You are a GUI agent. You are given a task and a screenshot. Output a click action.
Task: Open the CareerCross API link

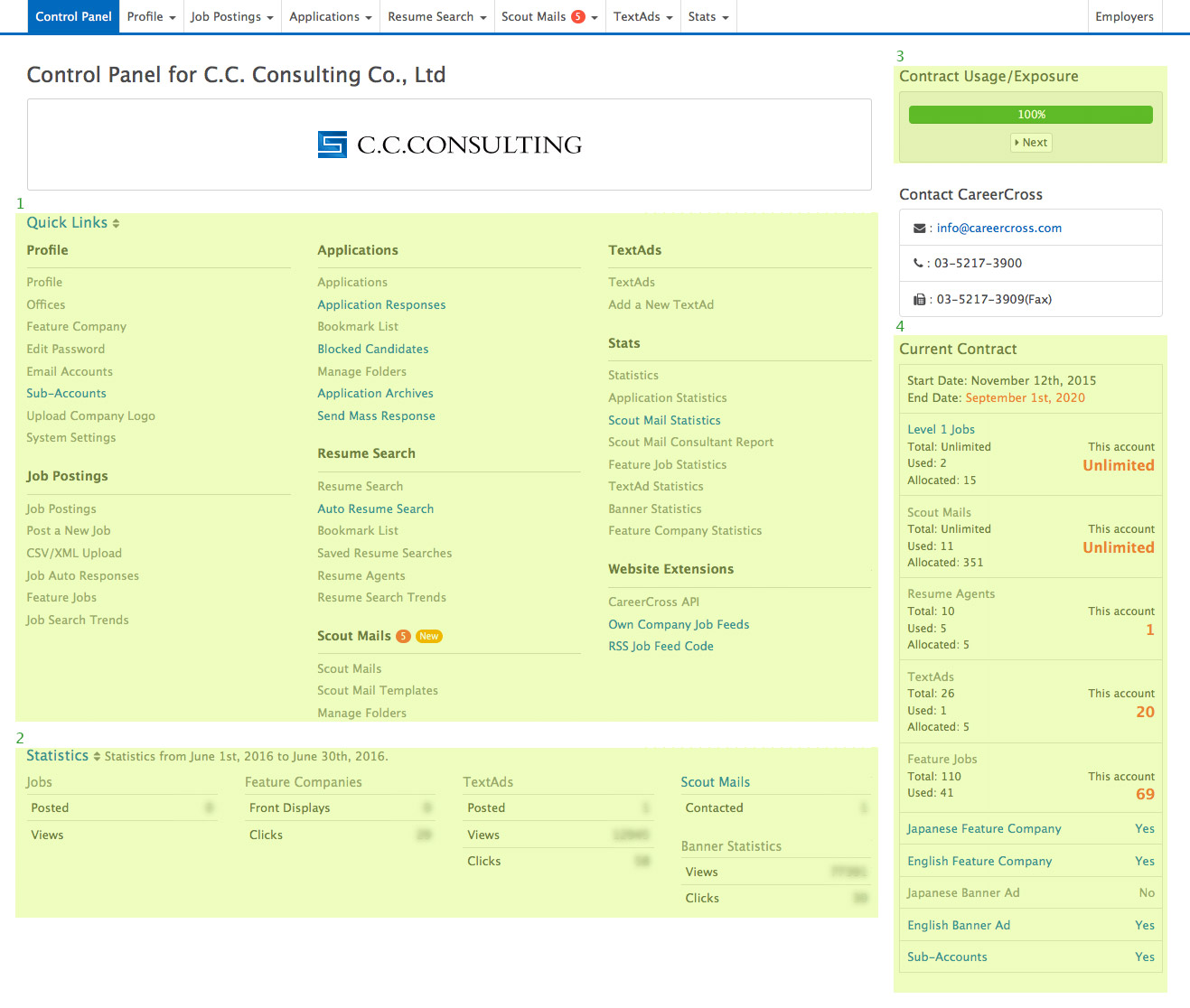653,602
